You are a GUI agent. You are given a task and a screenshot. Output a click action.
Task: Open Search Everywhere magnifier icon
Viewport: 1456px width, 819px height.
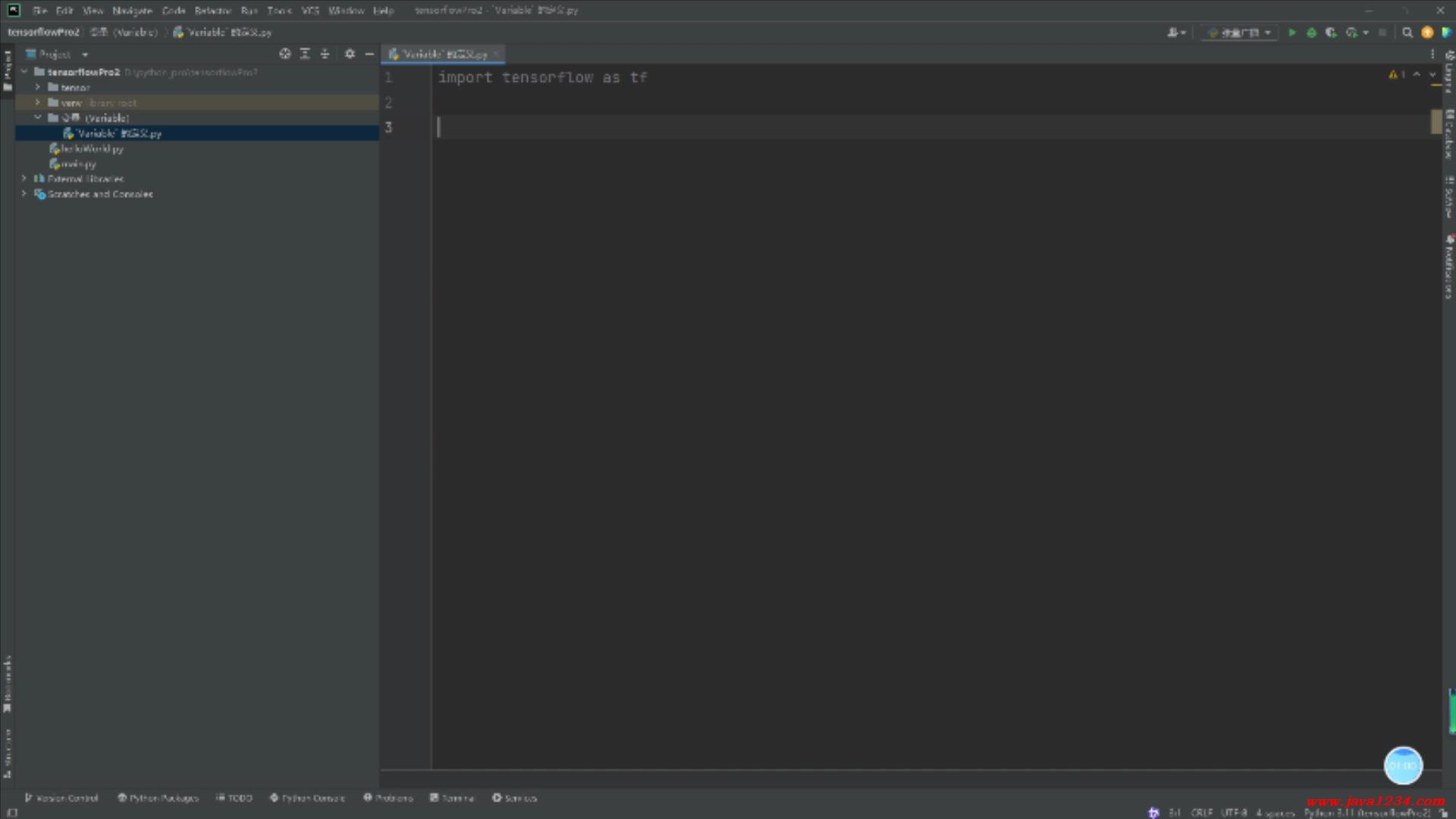coord(1407,33)
